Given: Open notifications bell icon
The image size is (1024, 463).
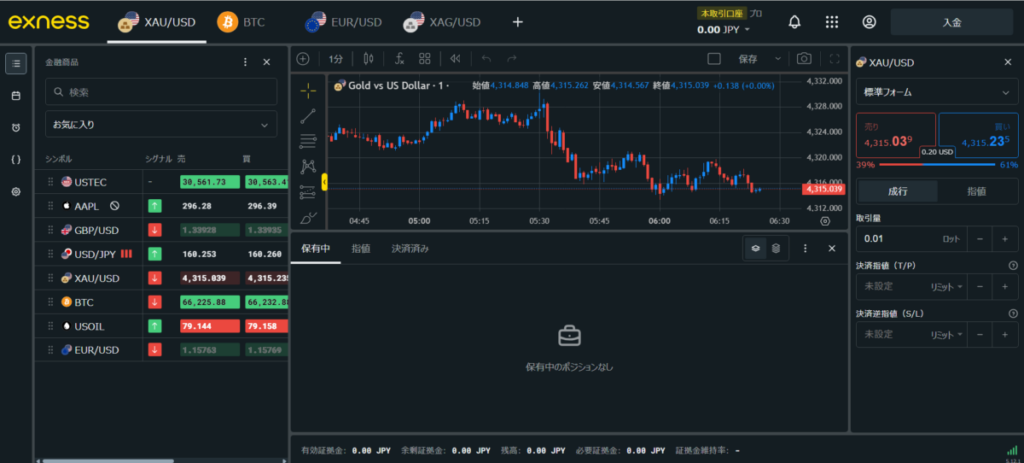Looking at the screenshot, I should tap(795, 22).
